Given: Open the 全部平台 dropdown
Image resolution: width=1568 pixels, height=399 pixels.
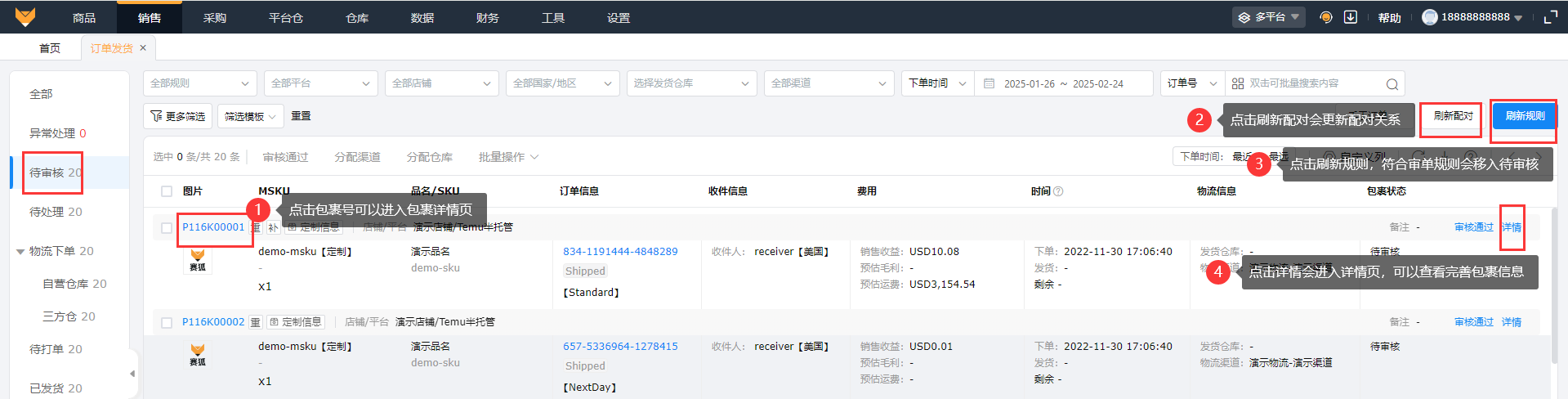Looking at the screenshot, I should (321, 83).
